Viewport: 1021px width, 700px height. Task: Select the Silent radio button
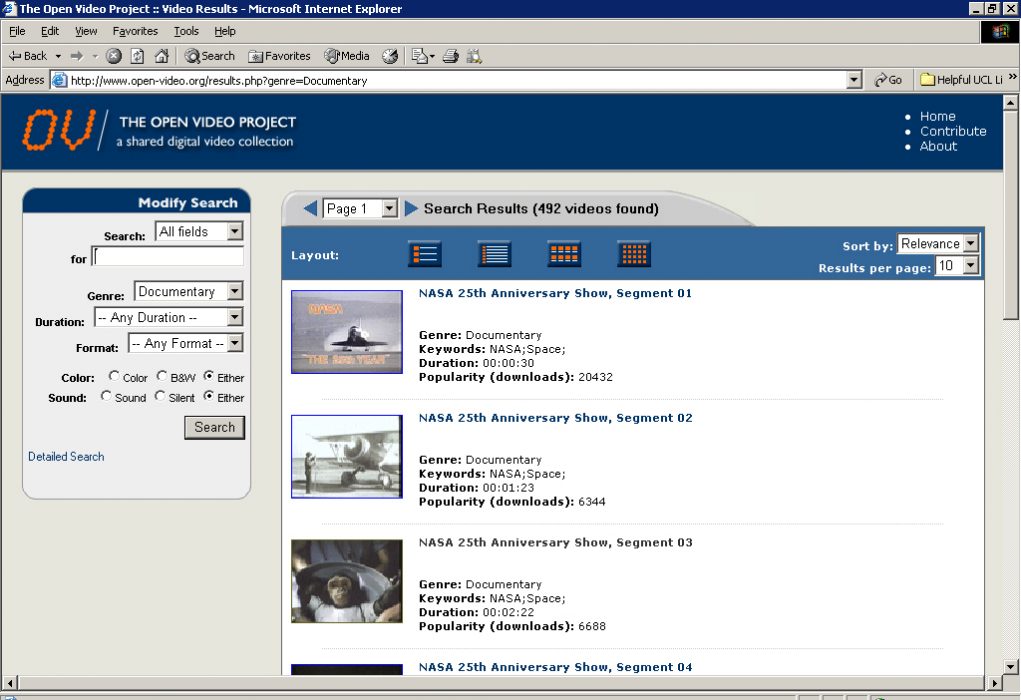(160, 396)
